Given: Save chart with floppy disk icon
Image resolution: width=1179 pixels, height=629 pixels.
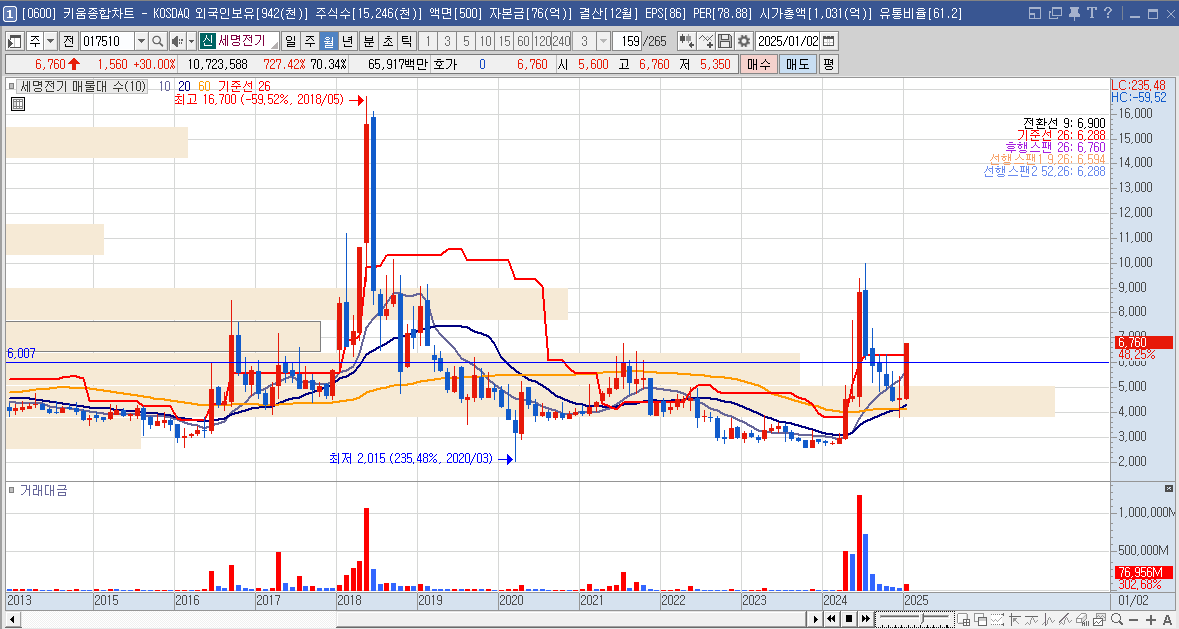Looking at the screenshot, I should pos(725,41).
